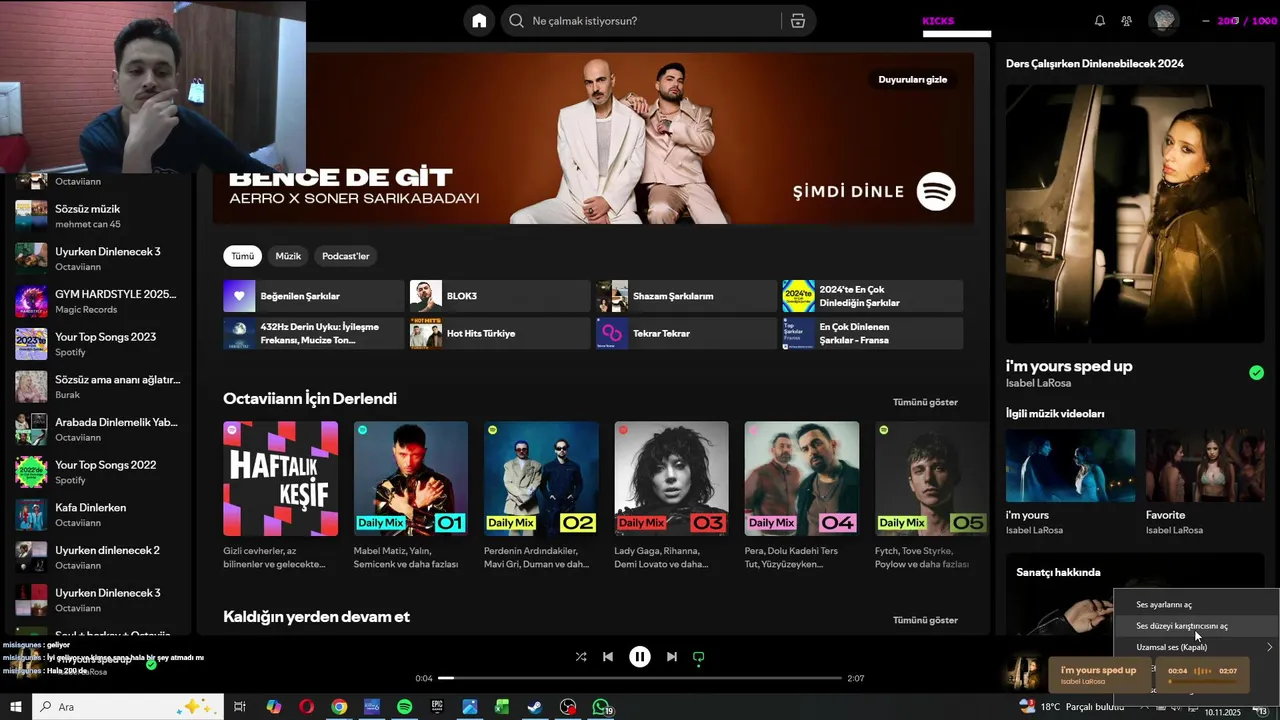Open the profile avatar in top bar
The width and height of the screenshot is (1280, 720).
point(1163,20)
